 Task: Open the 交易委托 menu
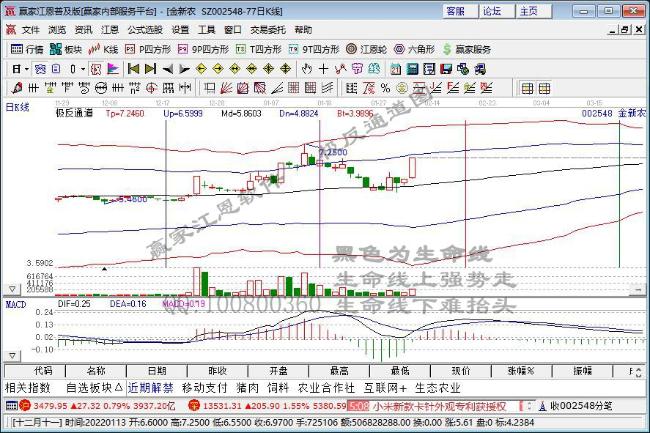[x=268, y=30]
